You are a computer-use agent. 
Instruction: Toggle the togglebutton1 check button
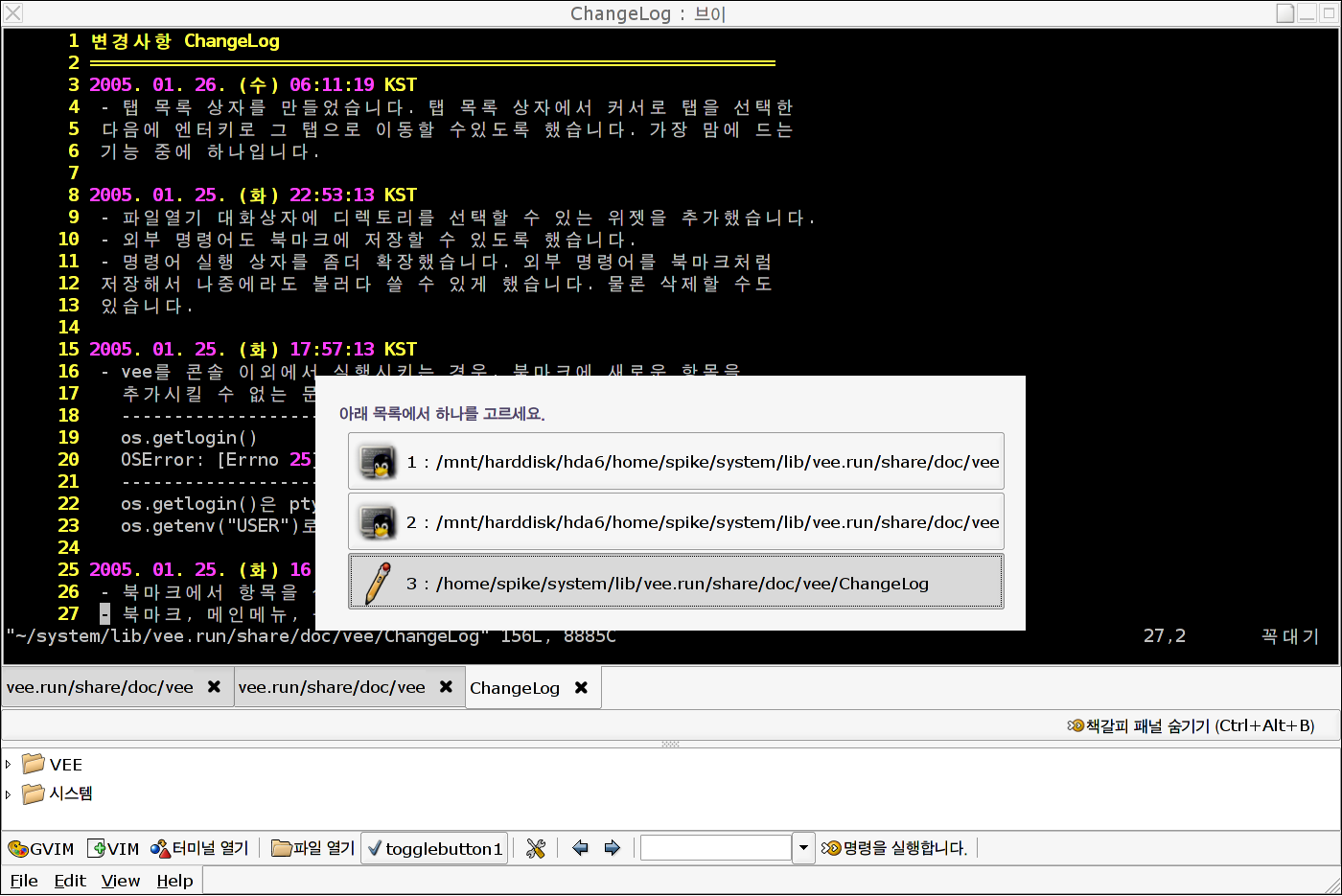[x=435, y=849]
